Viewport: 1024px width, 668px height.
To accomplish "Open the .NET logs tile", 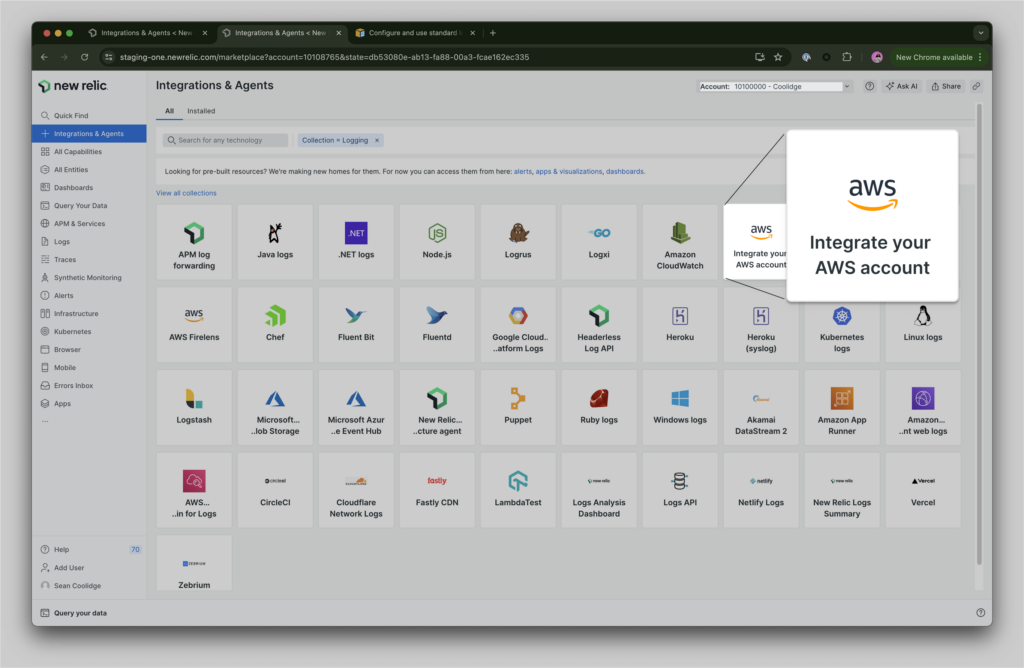I will pyautogui.click(x=356, y=242).
